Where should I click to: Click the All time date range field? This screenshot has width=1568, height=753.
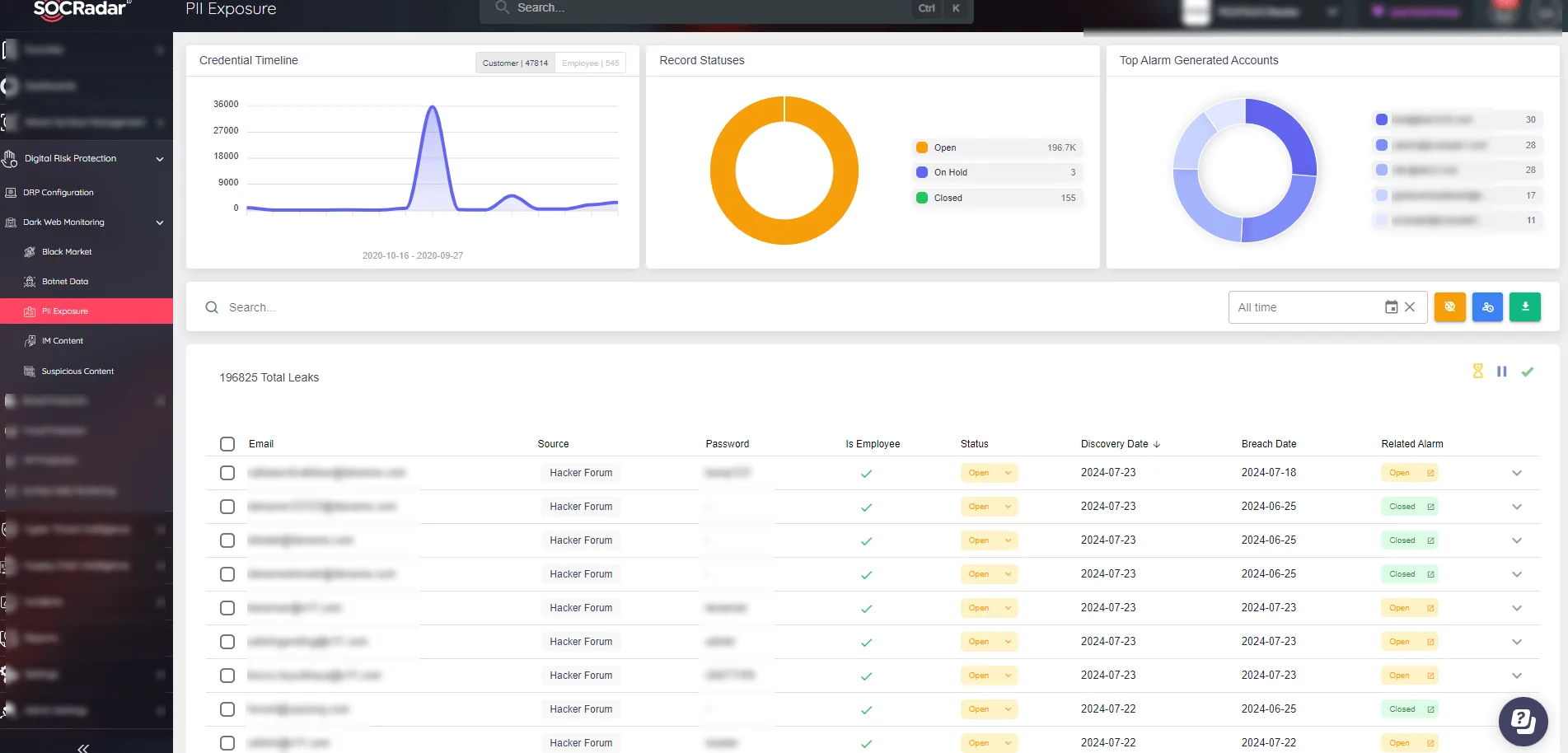point(1327,307)
